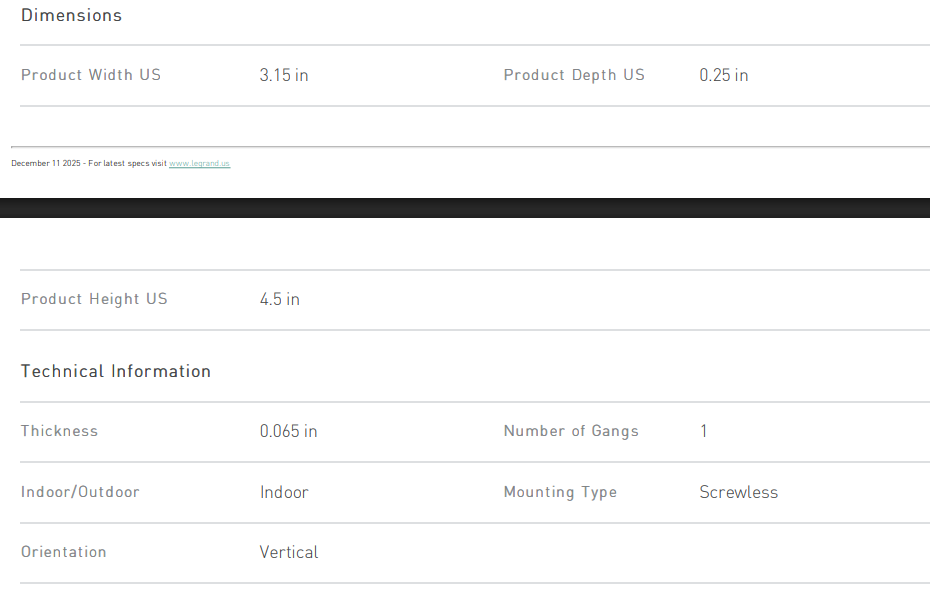The image size is (930, 616).
Task: Select the Number of Gangs value 1
Action: [x=704, y=431]
